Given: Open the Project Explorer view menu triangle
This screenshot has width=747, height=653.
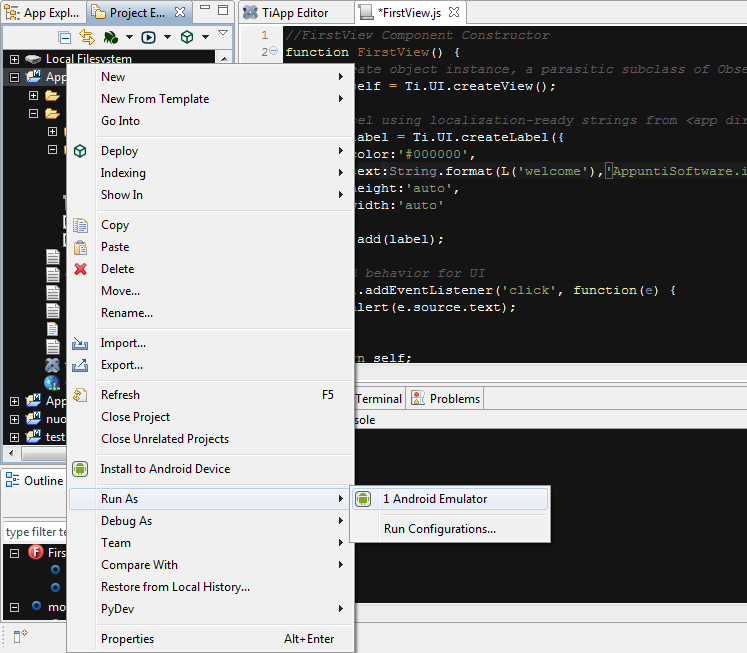Looking at the screenshot, I should coord(223,32).
